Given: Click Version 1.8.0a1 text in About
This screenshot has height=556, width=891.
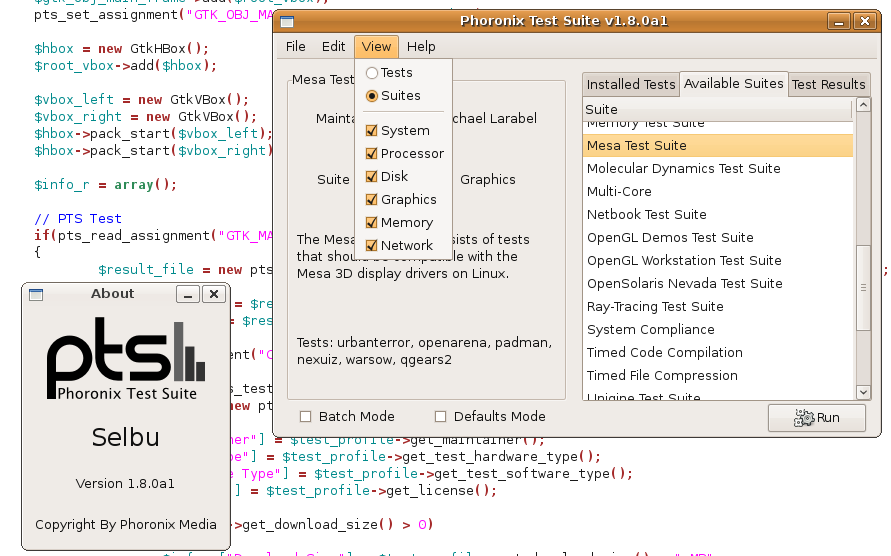Looking at the screenshot, I should (x=125, y=484).
